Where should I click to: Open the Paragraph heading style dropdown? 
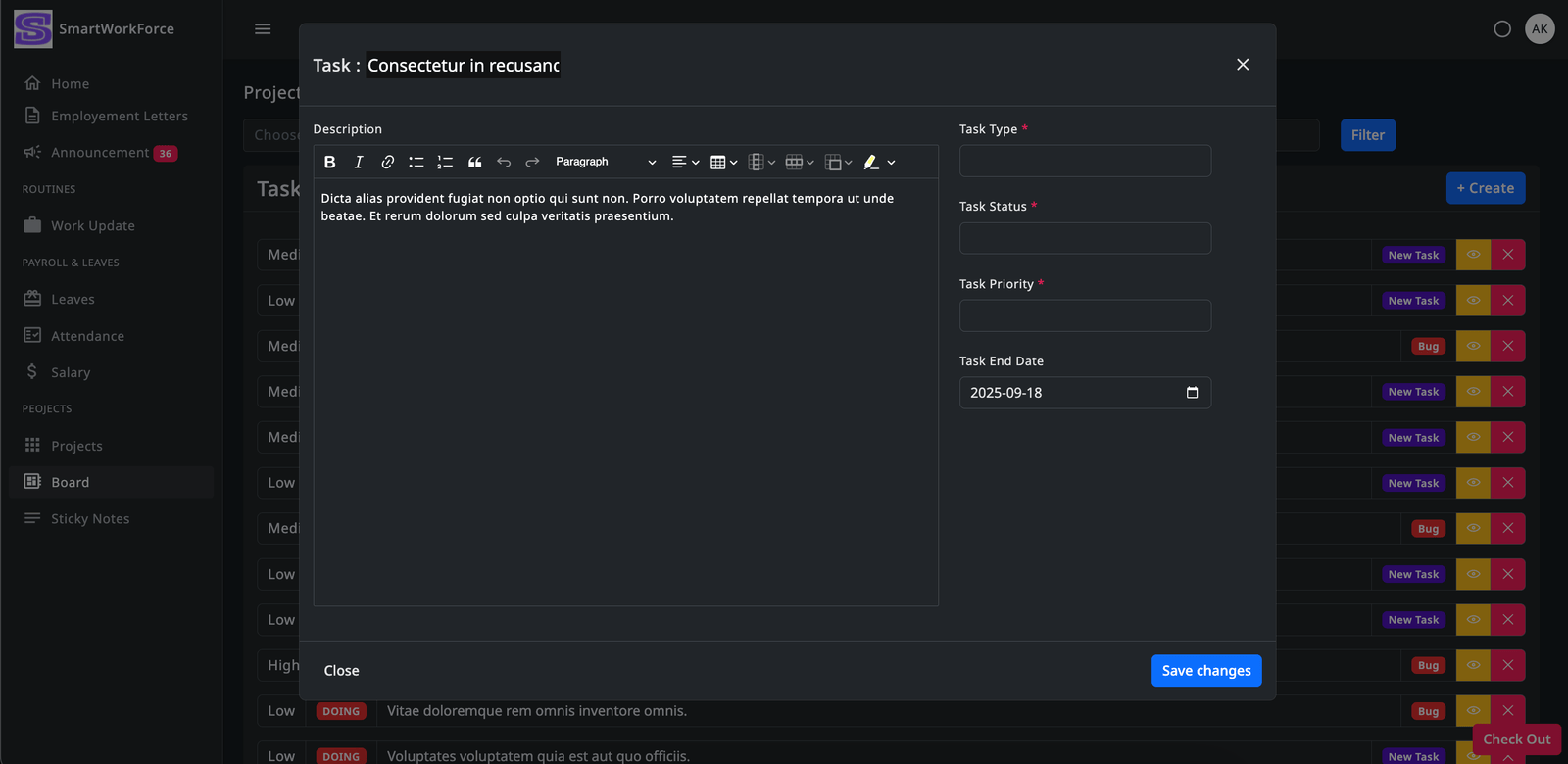605,163
